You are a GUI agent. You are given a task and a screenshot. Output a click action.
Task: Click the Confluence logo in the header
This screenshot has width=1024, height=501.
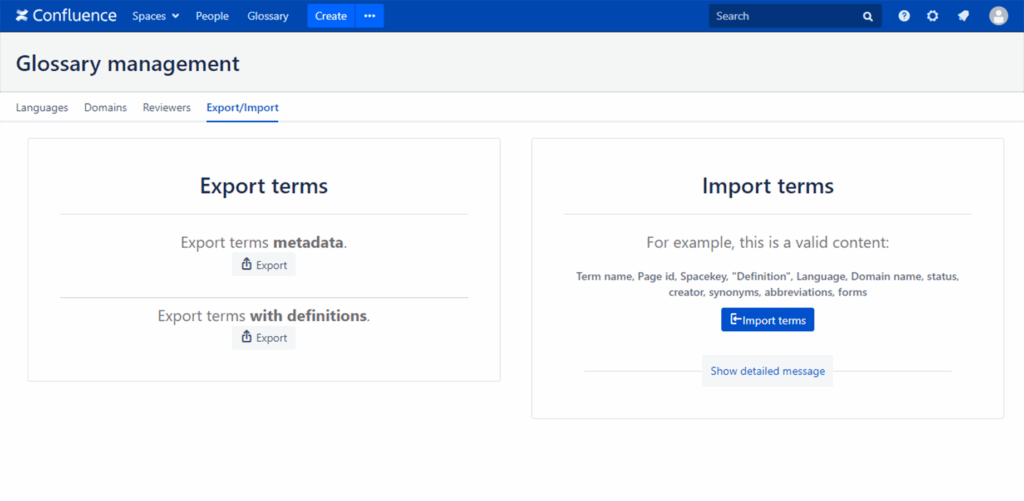click(x=66, y=16)
